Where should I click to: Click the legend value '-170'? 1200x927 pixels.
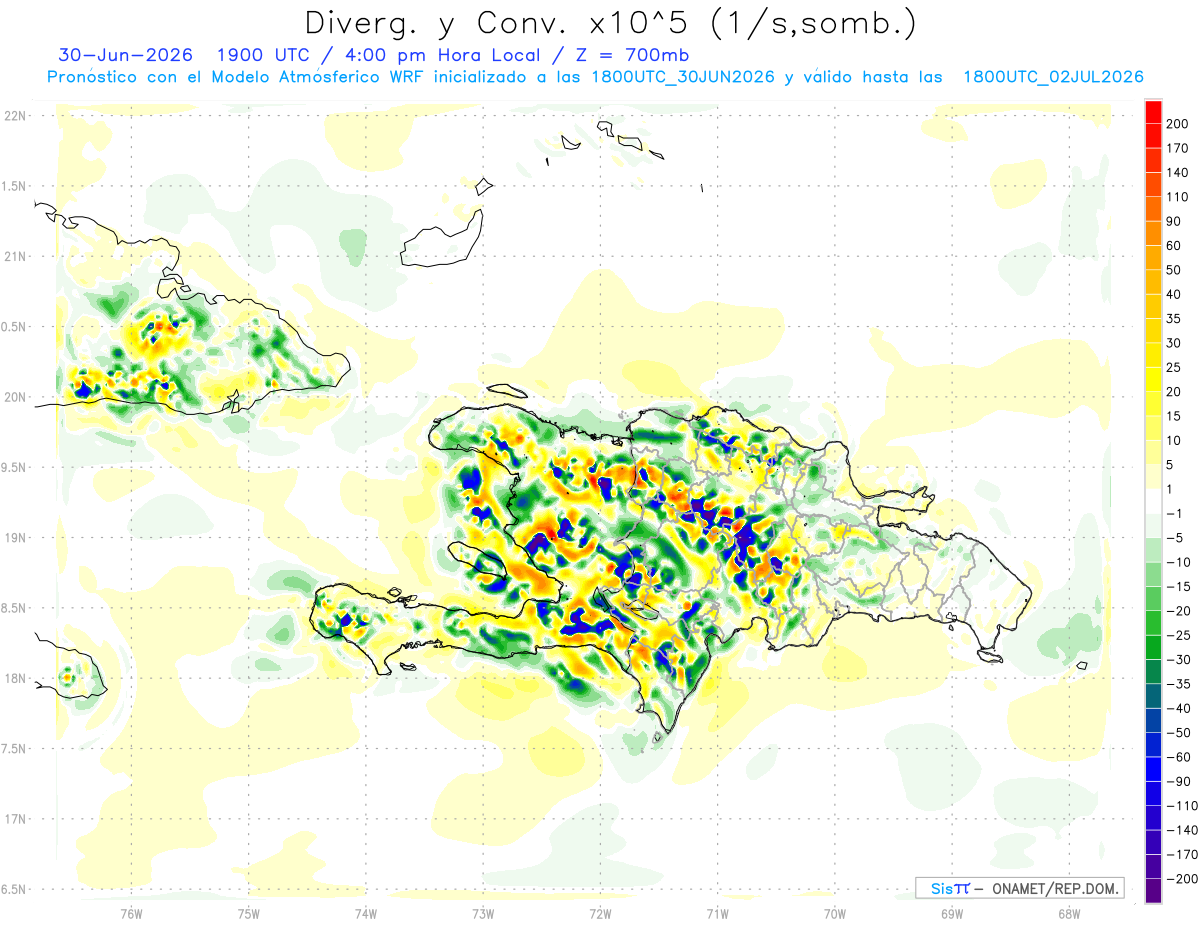(1183, 855)
